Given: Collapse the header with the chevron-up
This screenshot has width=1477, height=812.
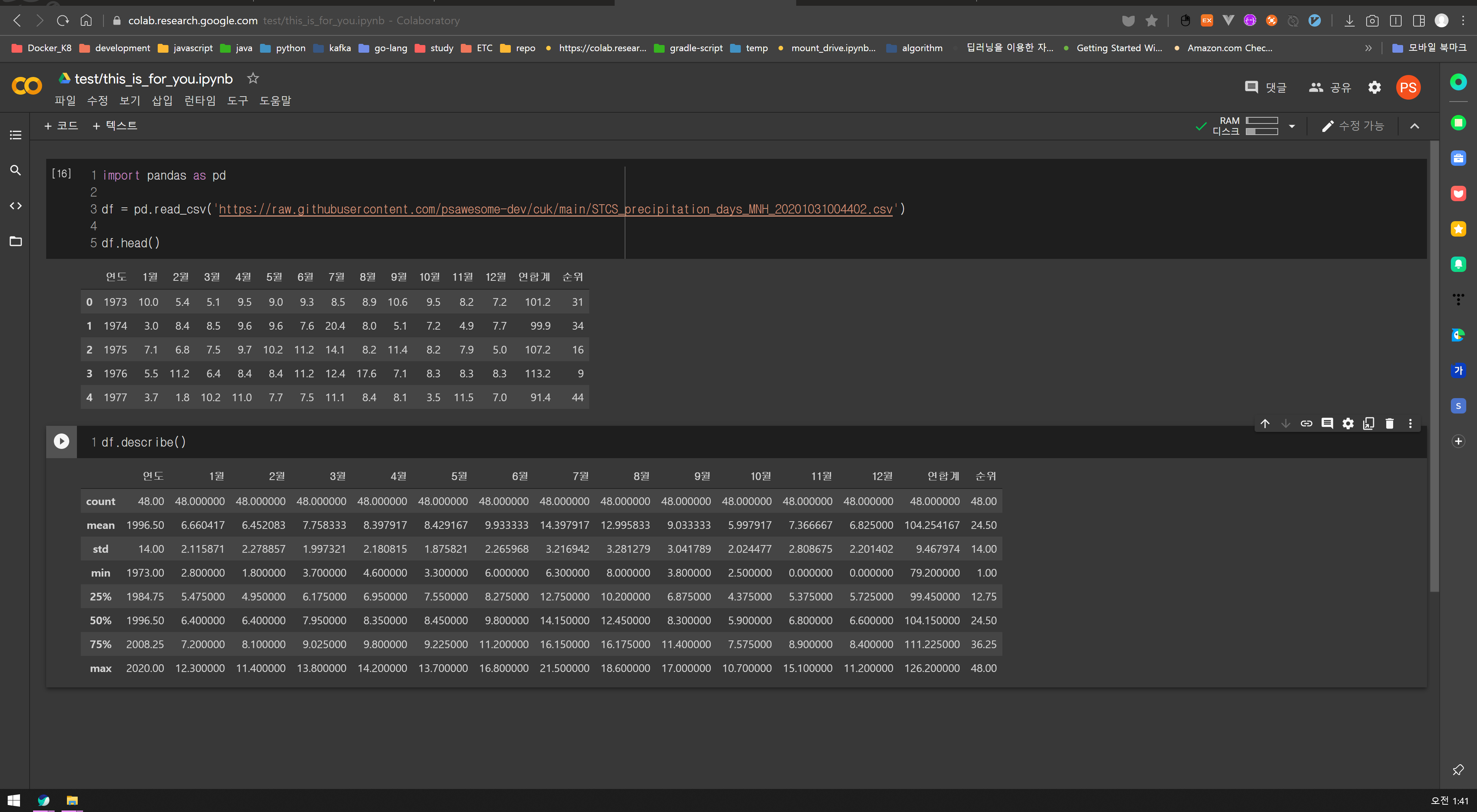Looking at the screenshot, I should click(1415, 126).
